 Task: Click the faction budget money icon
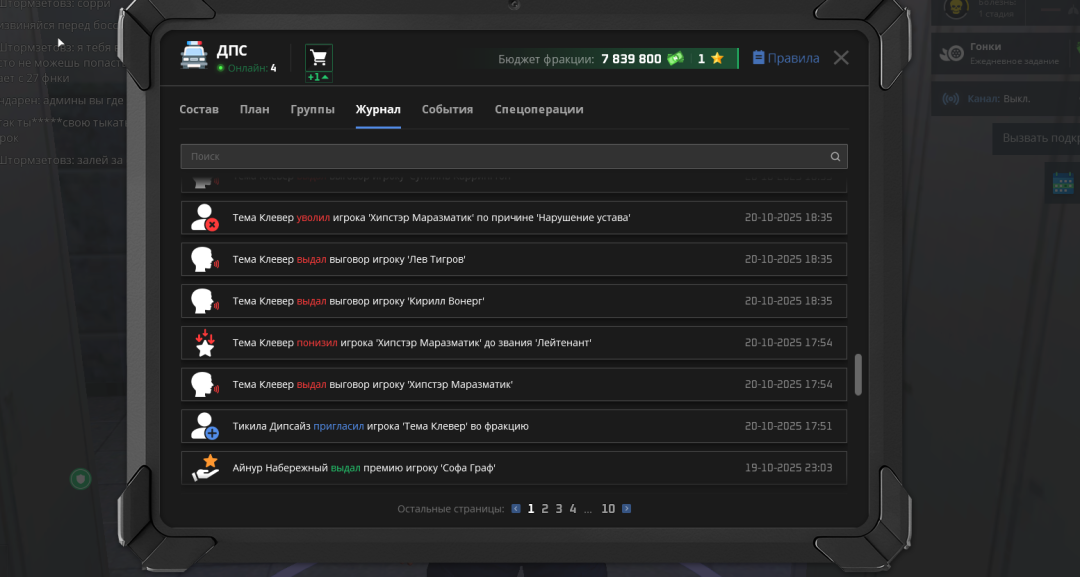tap(676, 59)
